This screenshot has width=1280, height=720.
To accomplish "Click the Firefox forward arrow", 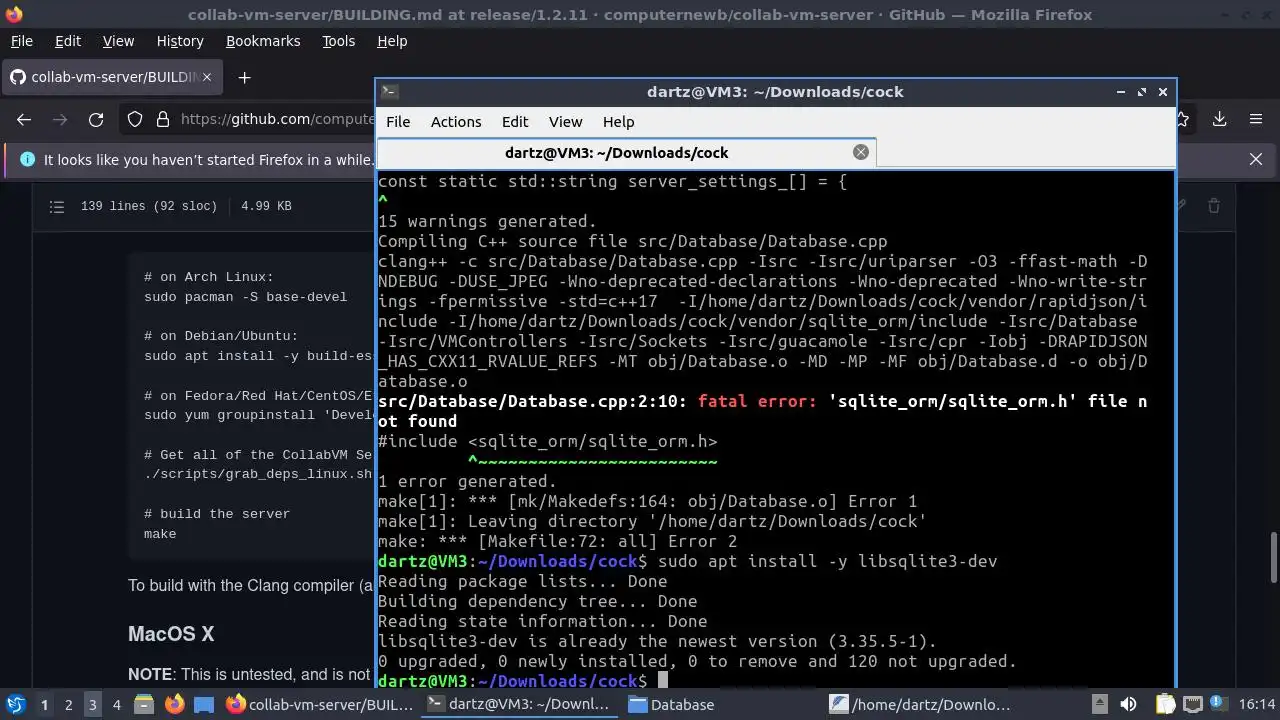I will pos(60,119).
